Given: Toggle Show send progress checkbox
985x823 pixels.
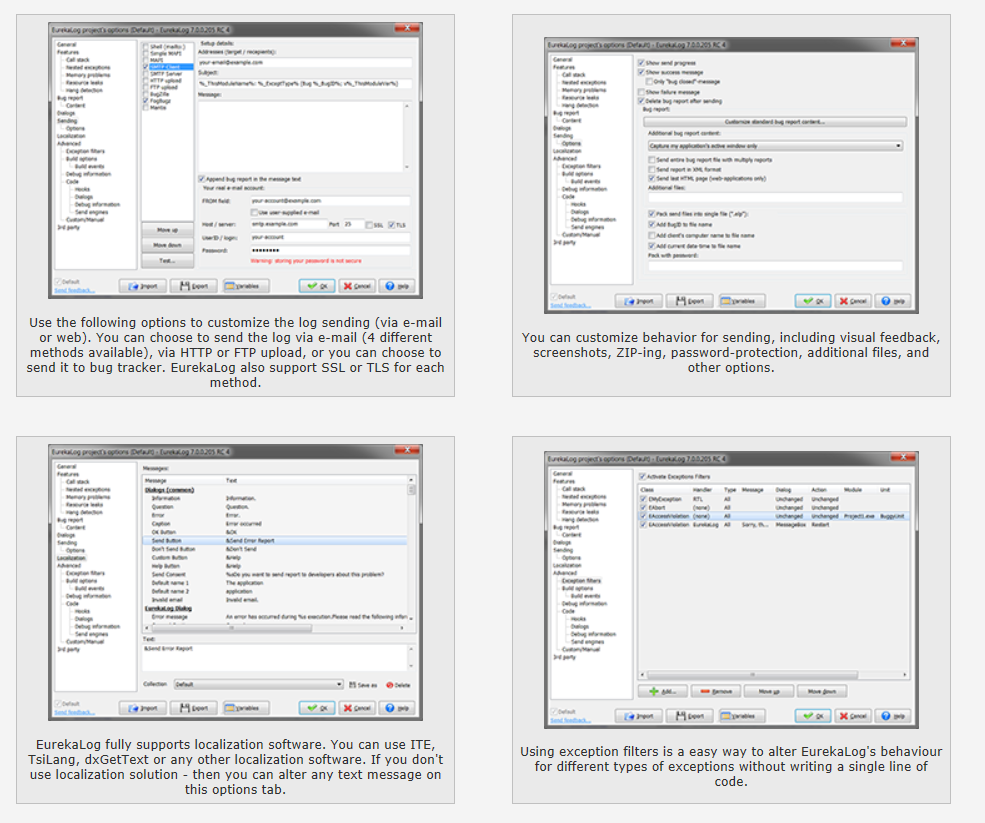Looking at the screenshot, I should click(641, 63).
